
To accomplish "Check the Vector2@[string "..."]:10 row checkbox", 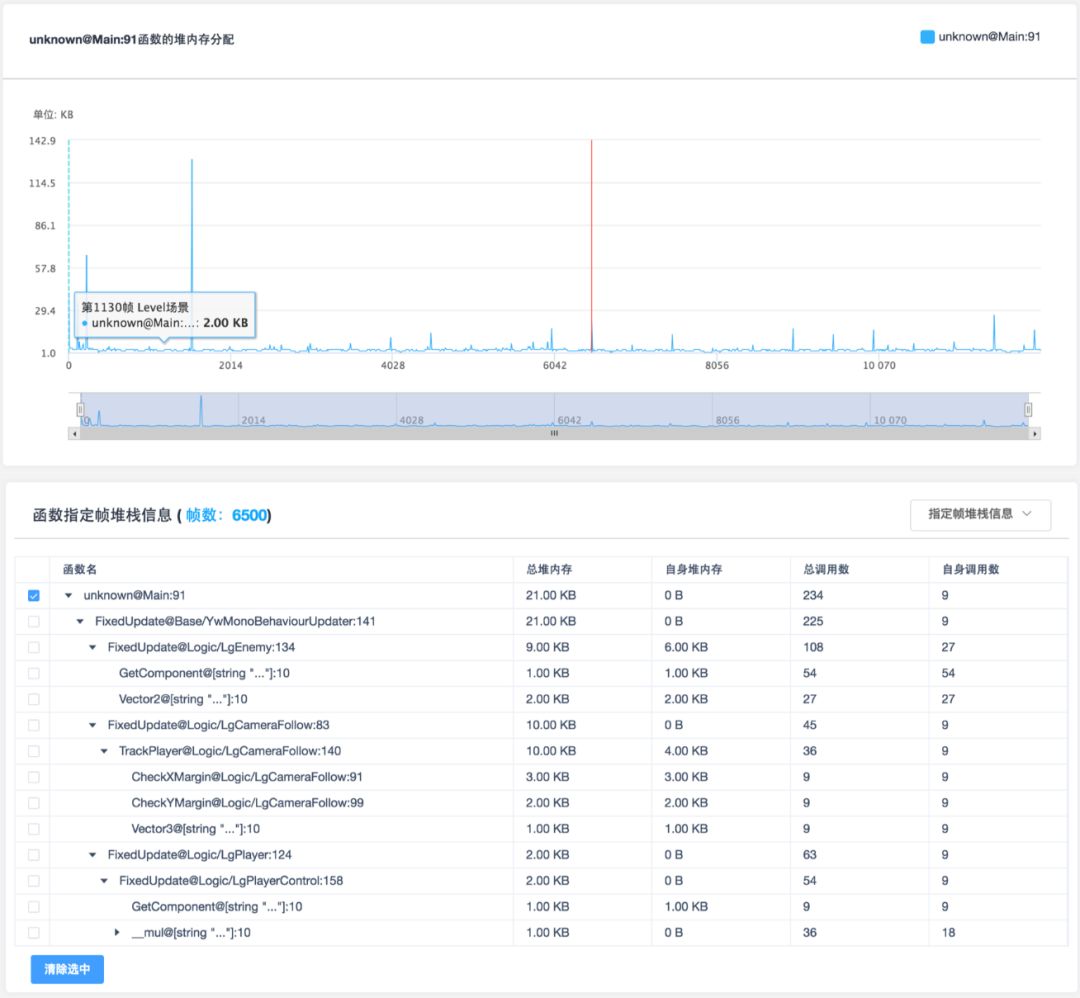I will (x=34, y=700).
